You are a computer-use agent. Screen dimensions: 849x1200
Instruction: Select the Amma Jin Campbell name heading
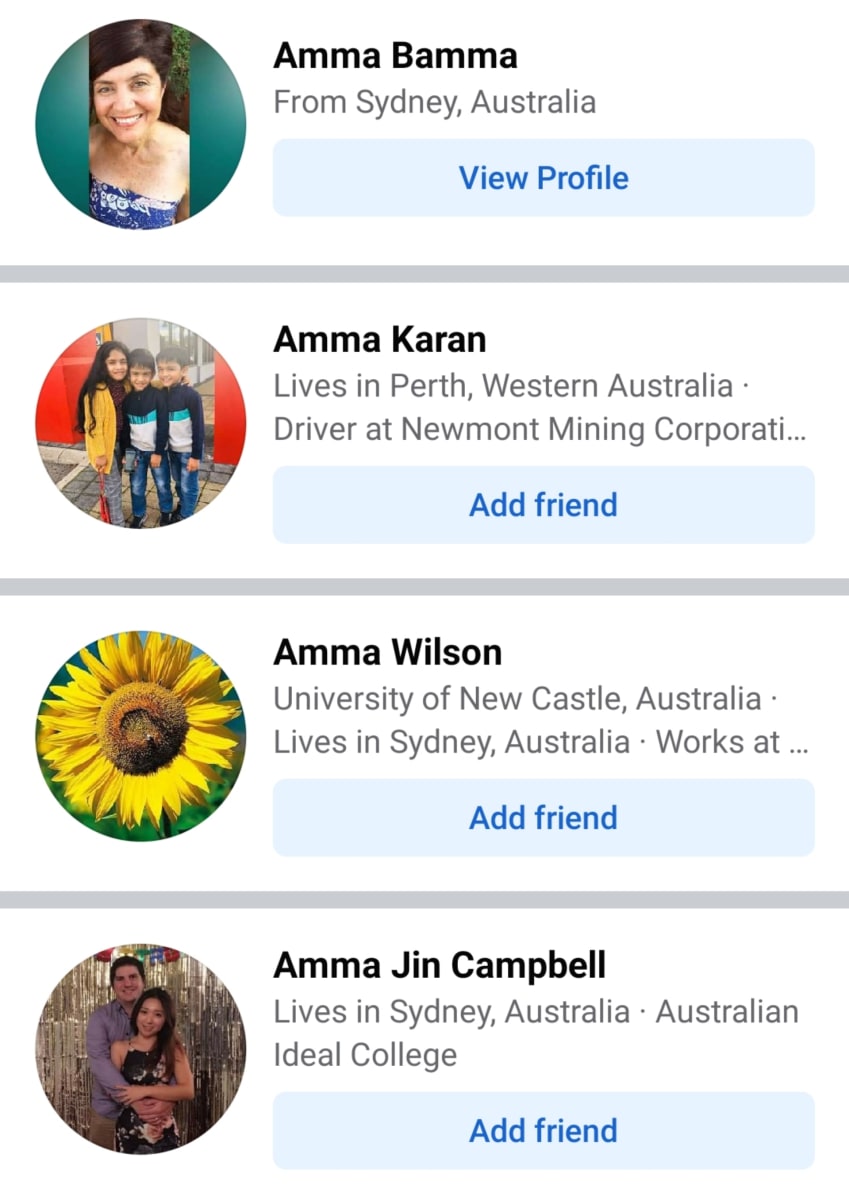pos(440,966)
